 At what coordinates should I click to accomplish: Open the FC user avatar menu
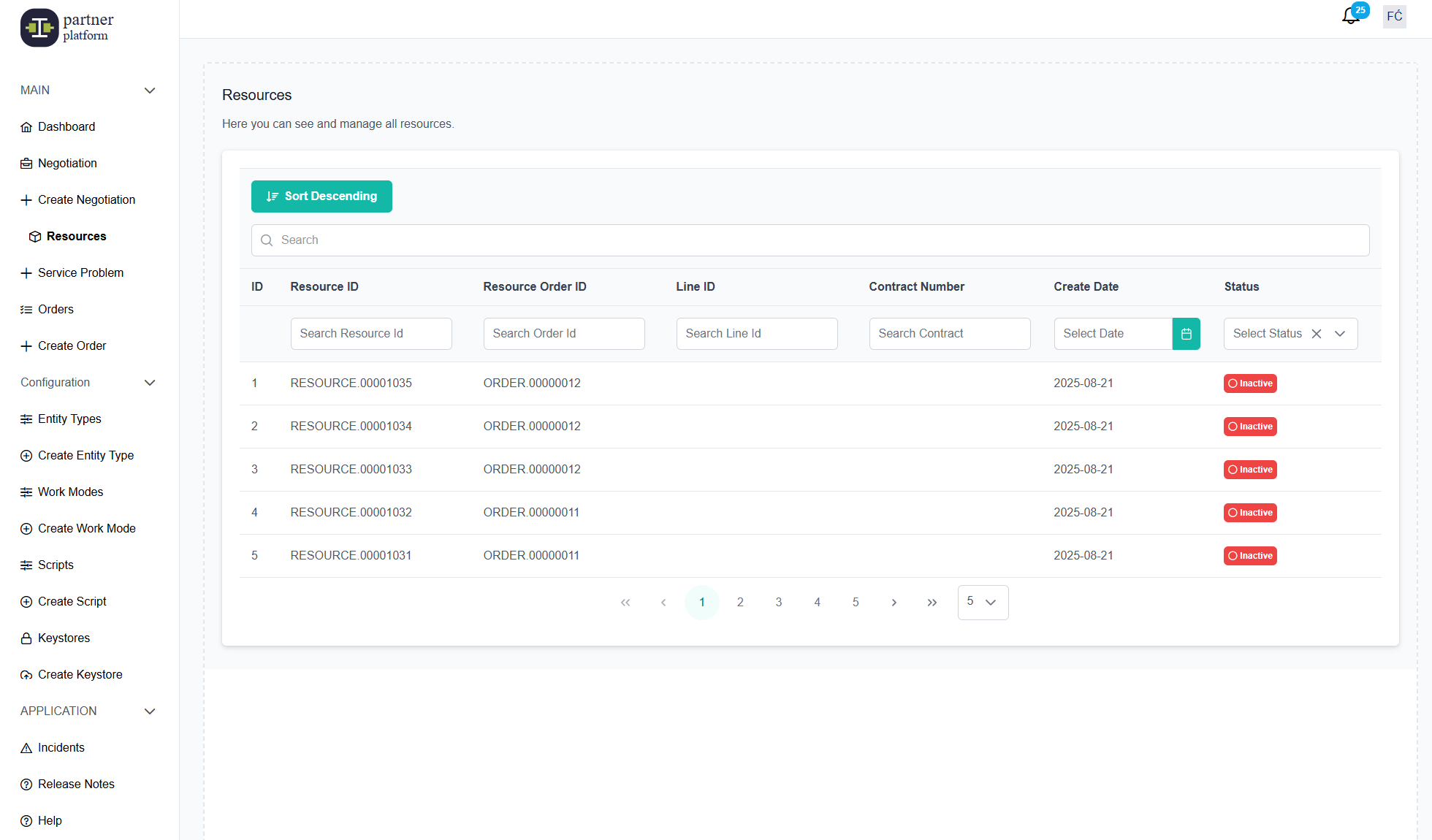pos(1394,16)
